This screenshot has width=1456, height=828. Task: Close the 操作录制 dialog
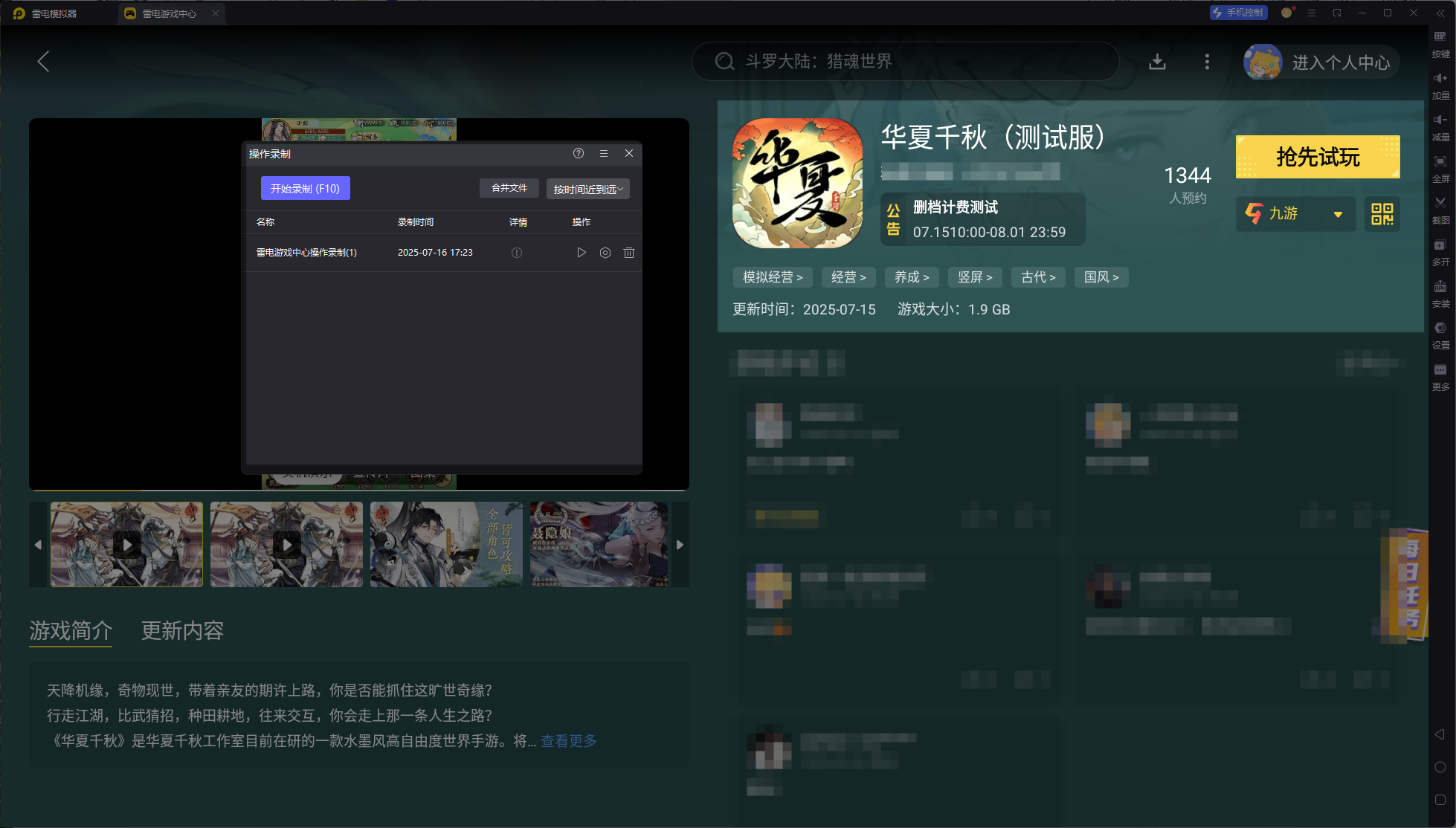(x=629, y=153)
